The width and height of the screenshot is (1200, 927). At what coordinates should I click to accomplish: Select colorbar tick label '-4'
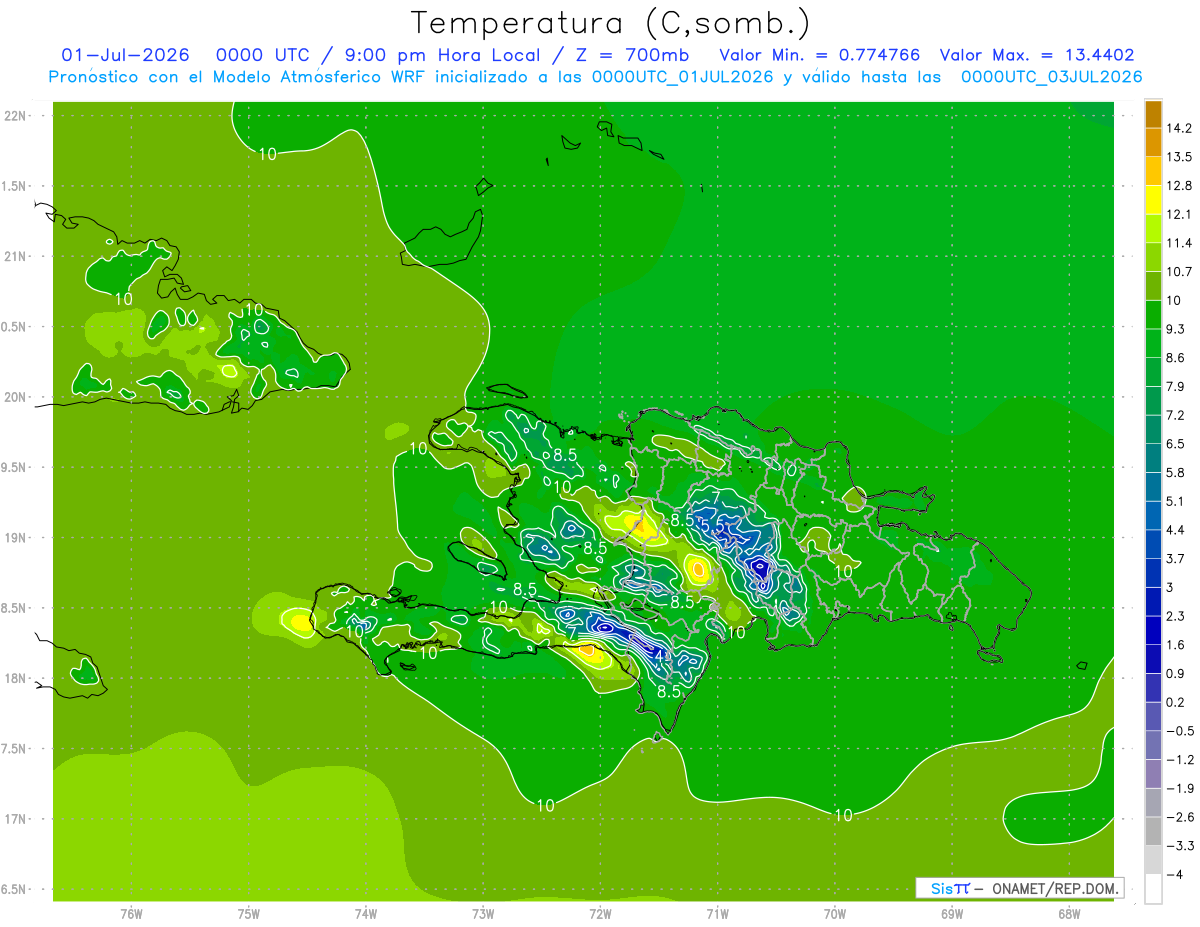point(1175,874)
